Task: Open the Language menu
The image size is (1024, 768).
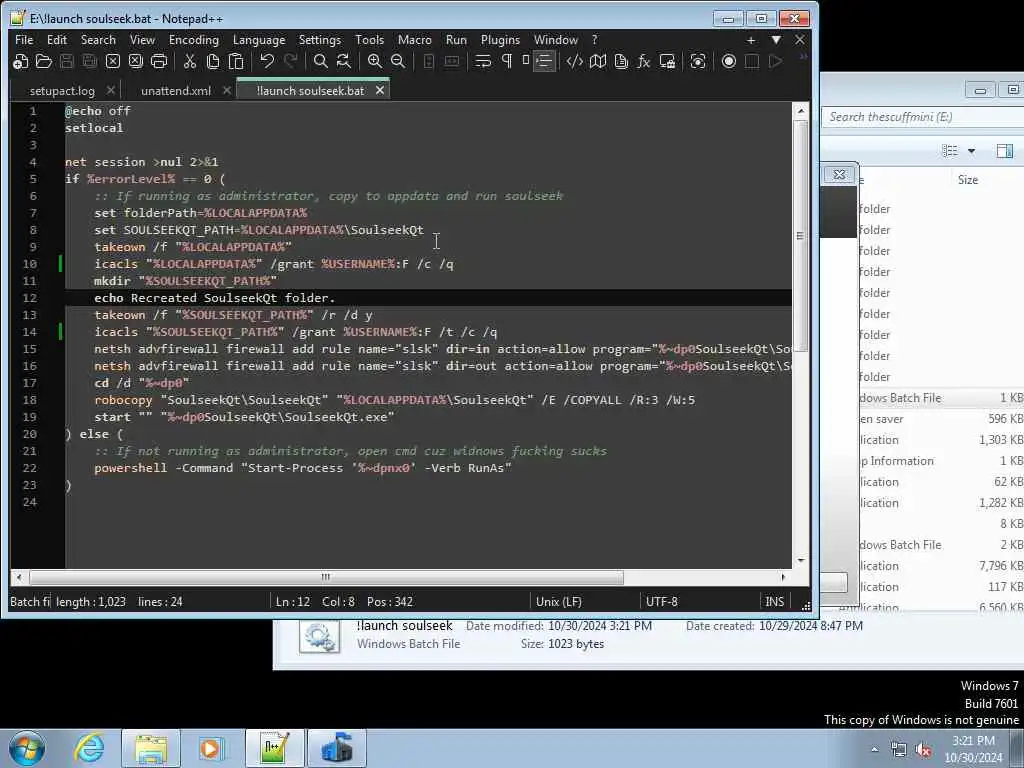Action: coord(259,40)
